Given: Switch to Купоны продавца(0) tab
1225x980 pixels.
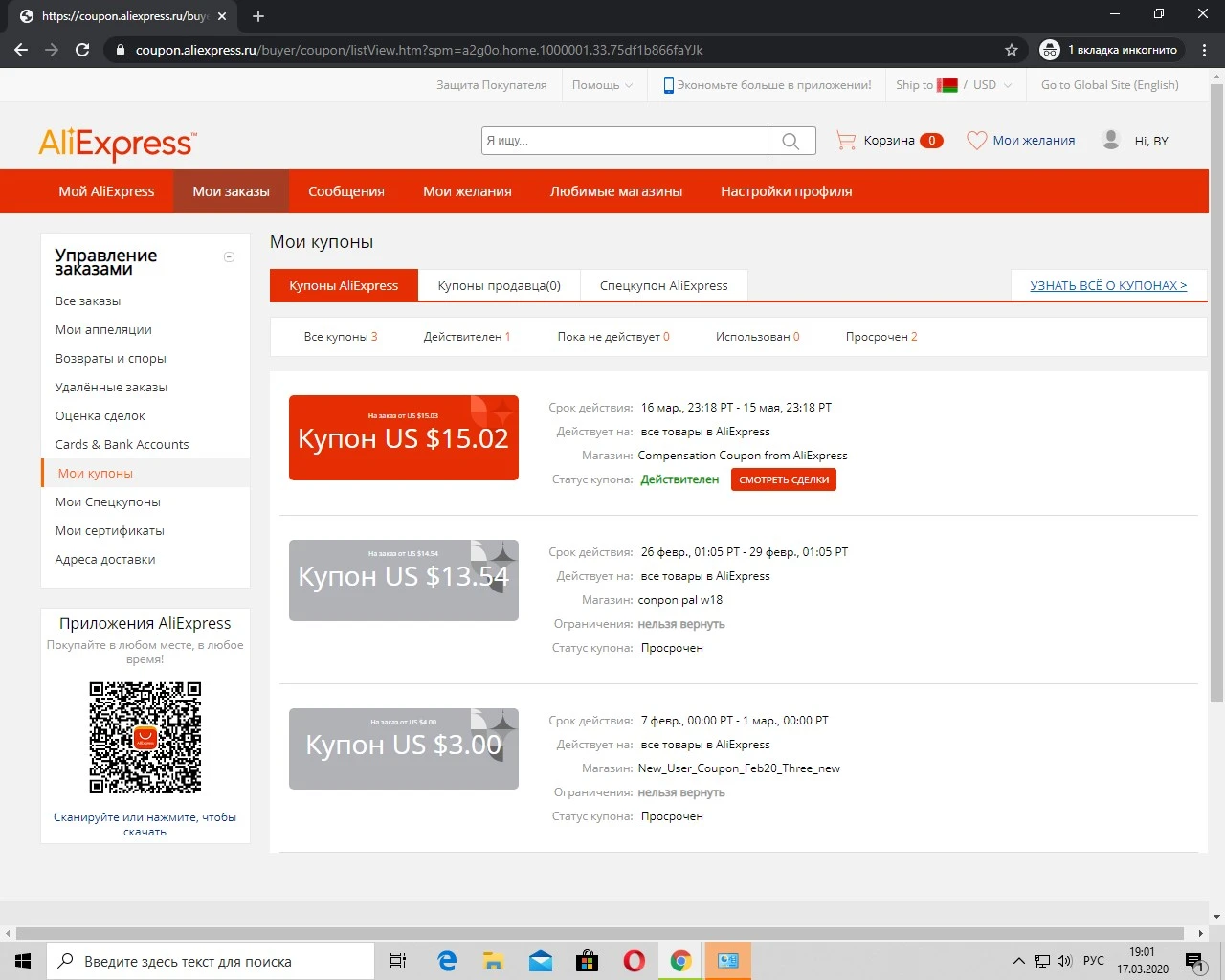Looking at the screenshot, I should click(x=500, y=285).
